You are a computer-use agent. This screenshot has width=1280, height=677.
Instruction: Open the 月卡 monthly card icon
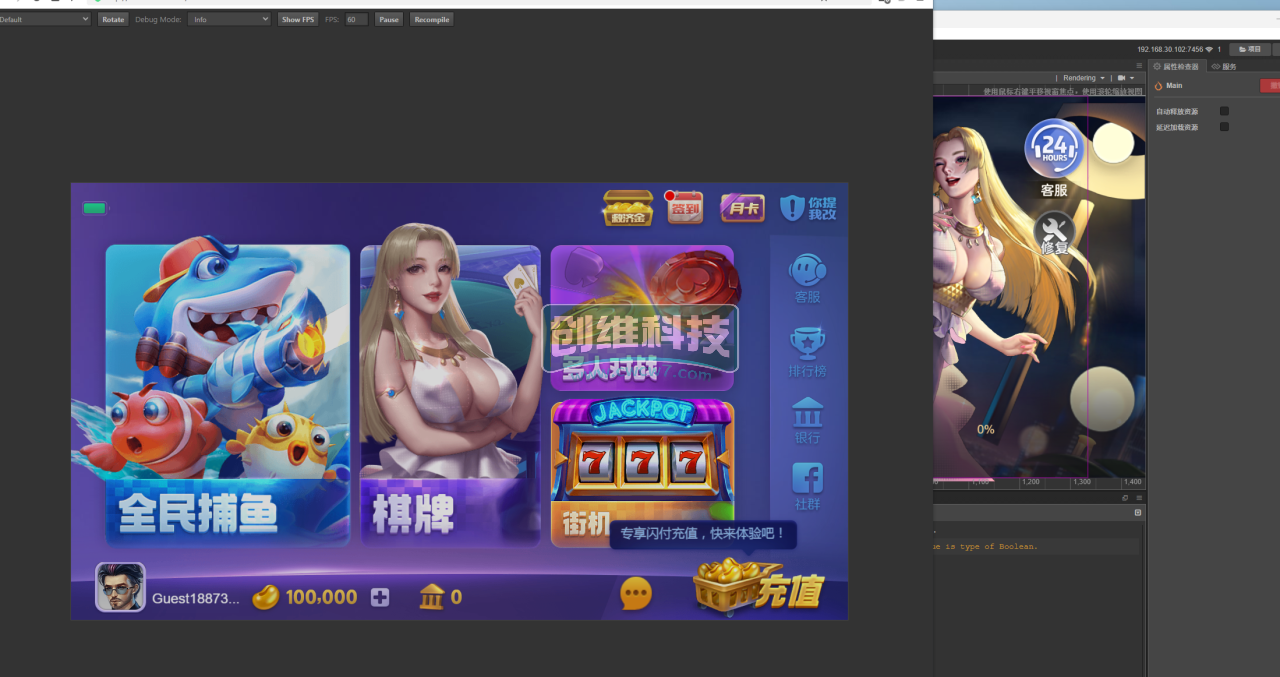[x=742, y=208]
